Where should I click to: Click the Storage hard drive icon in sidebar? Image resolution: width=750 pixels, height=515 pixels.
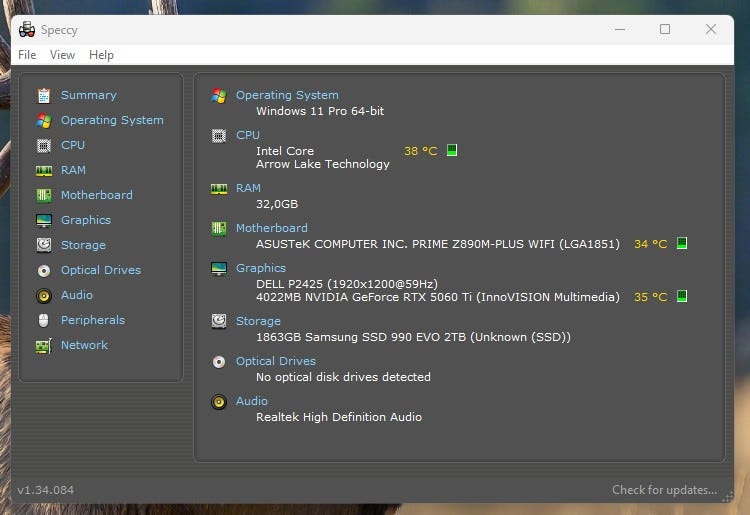pyautogui.click(x=44, y=245)
